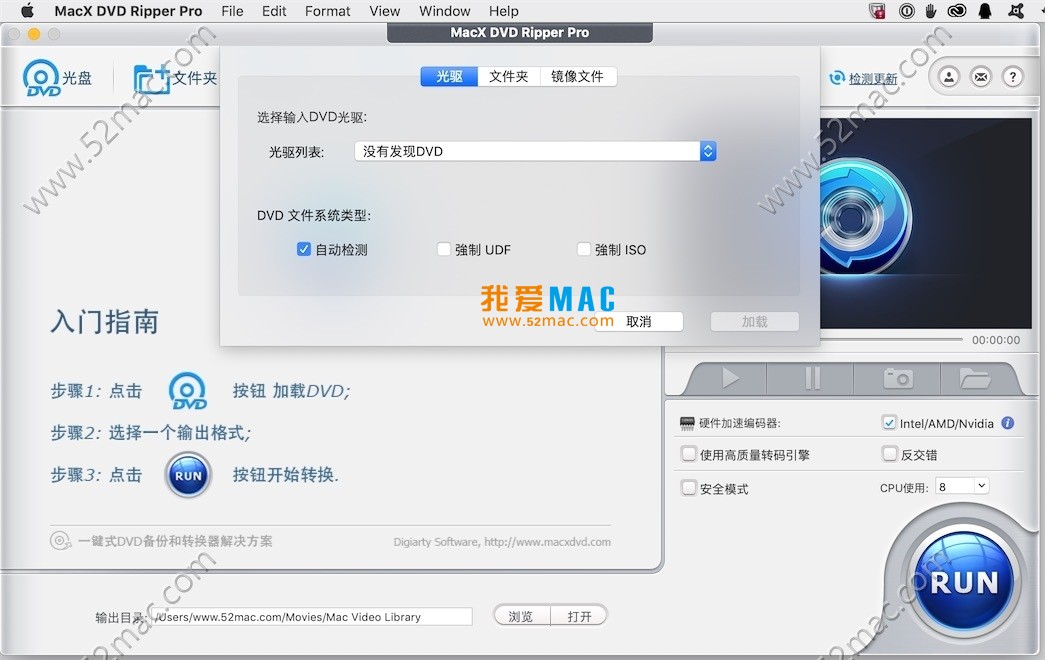Open the File menu
Viewport: 1045px width, 660px height.
232,11
